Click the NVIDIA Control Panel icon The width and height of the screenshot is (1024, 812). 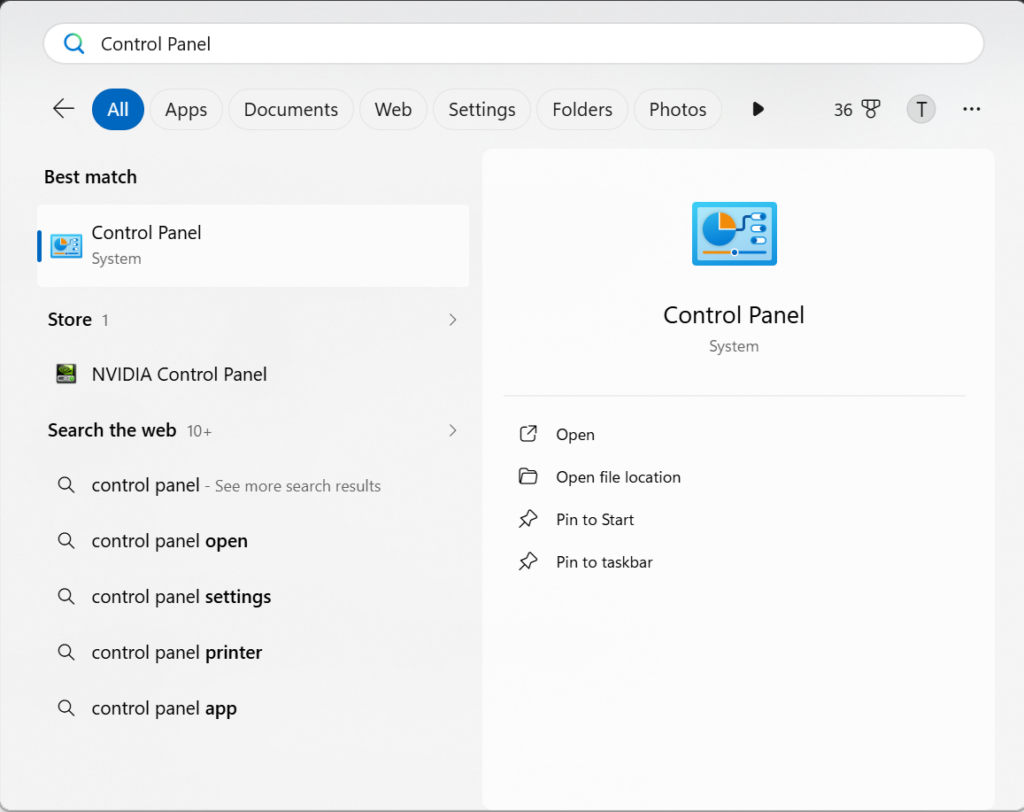[x=66, y=374]
